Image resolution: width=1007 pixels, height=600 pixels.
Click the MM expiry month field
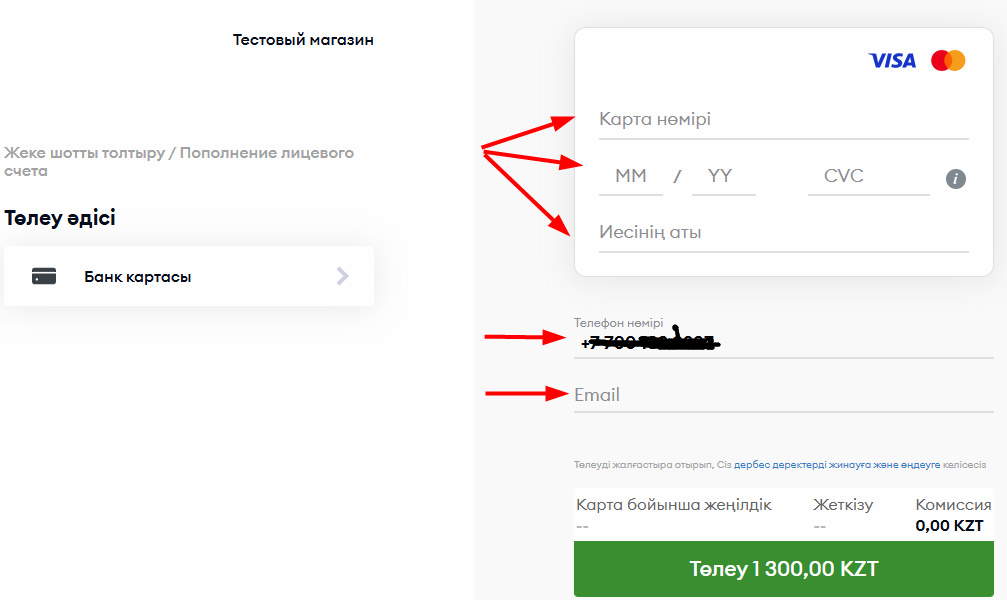tap(631, 177)
